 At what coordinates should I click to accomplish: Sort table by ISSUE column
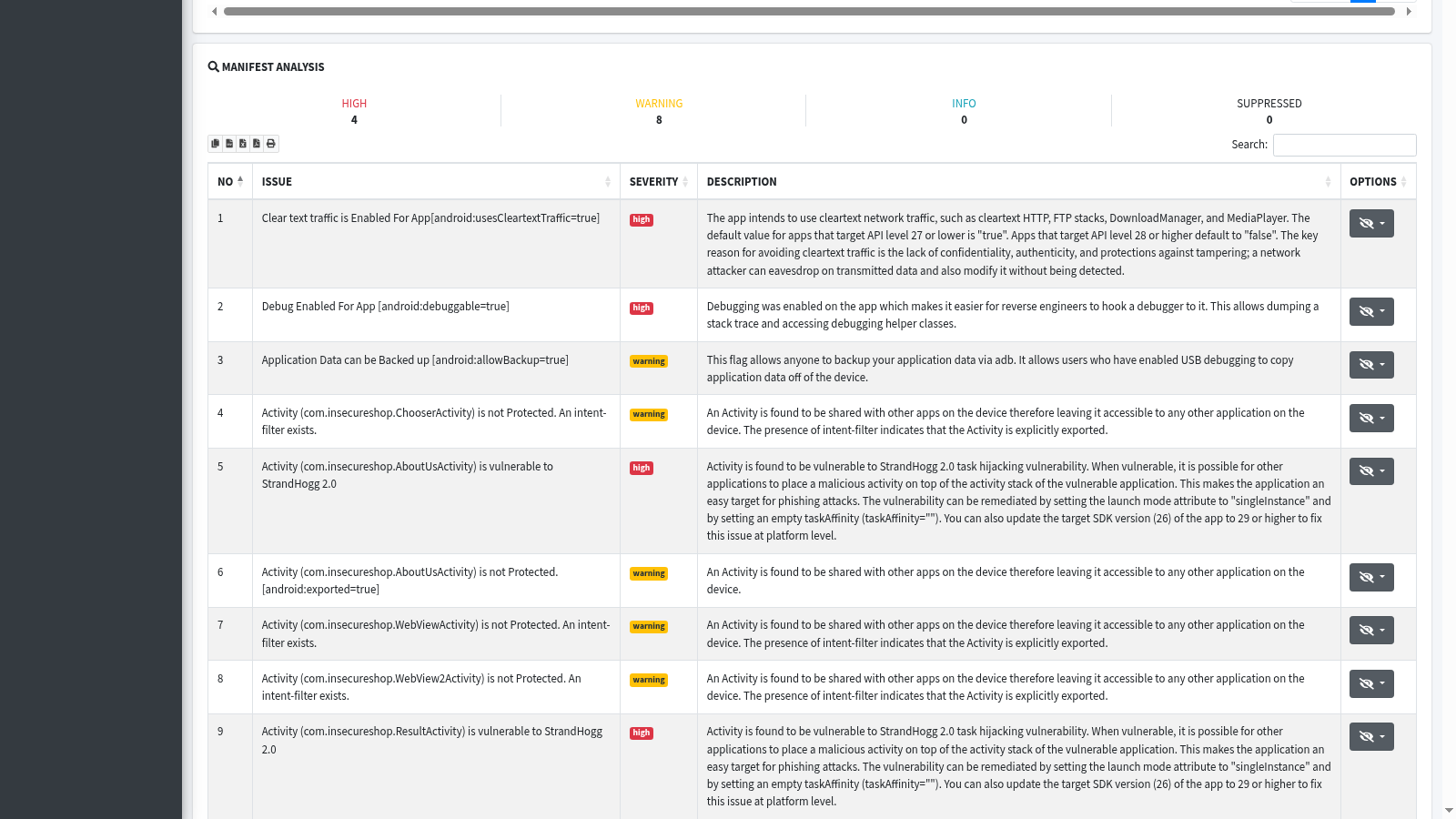pos(436,181)
